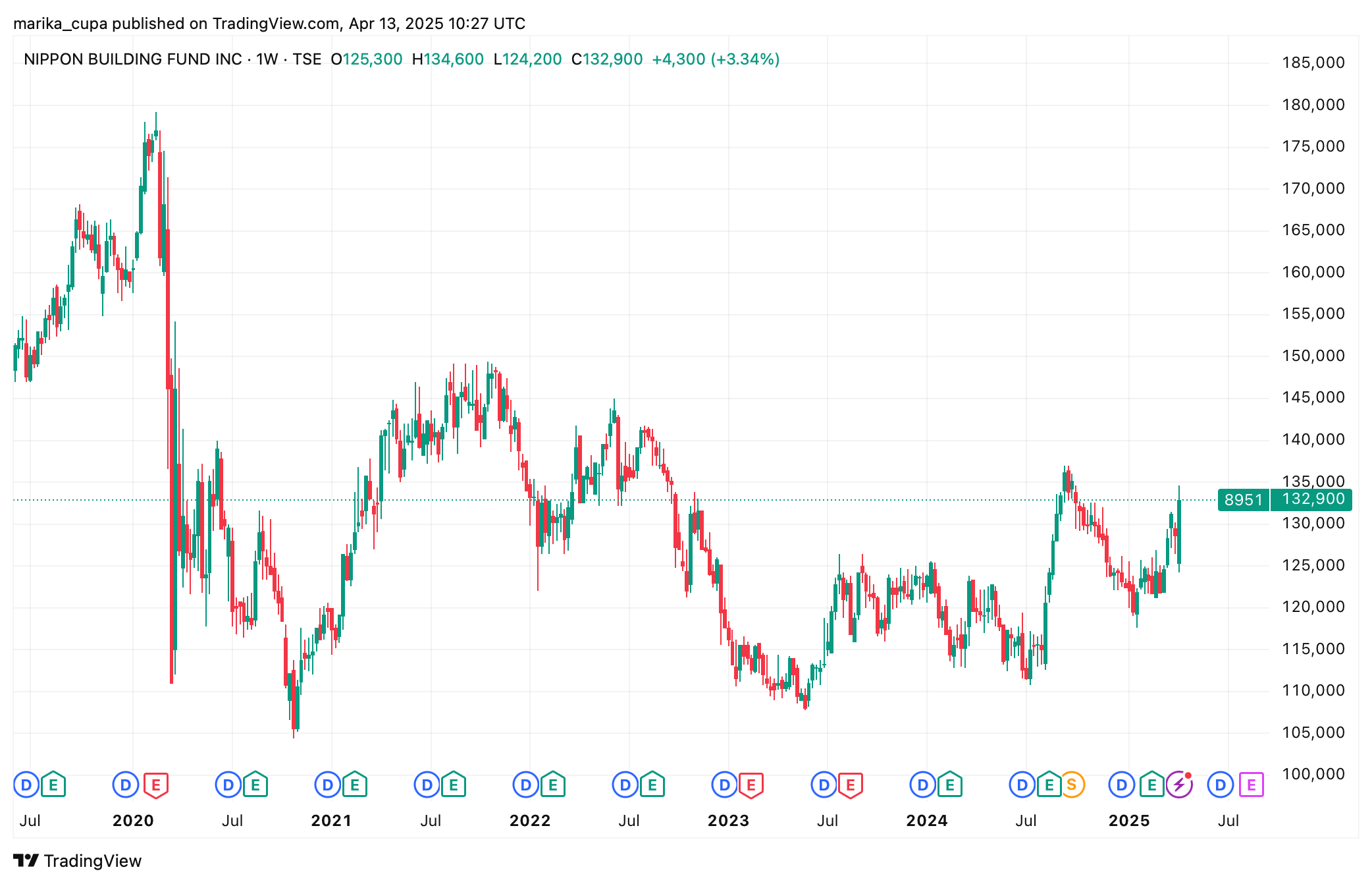The image size is (1372, 884).
Task: Click the purple lightning news marker
Action: coord(1179,785)
